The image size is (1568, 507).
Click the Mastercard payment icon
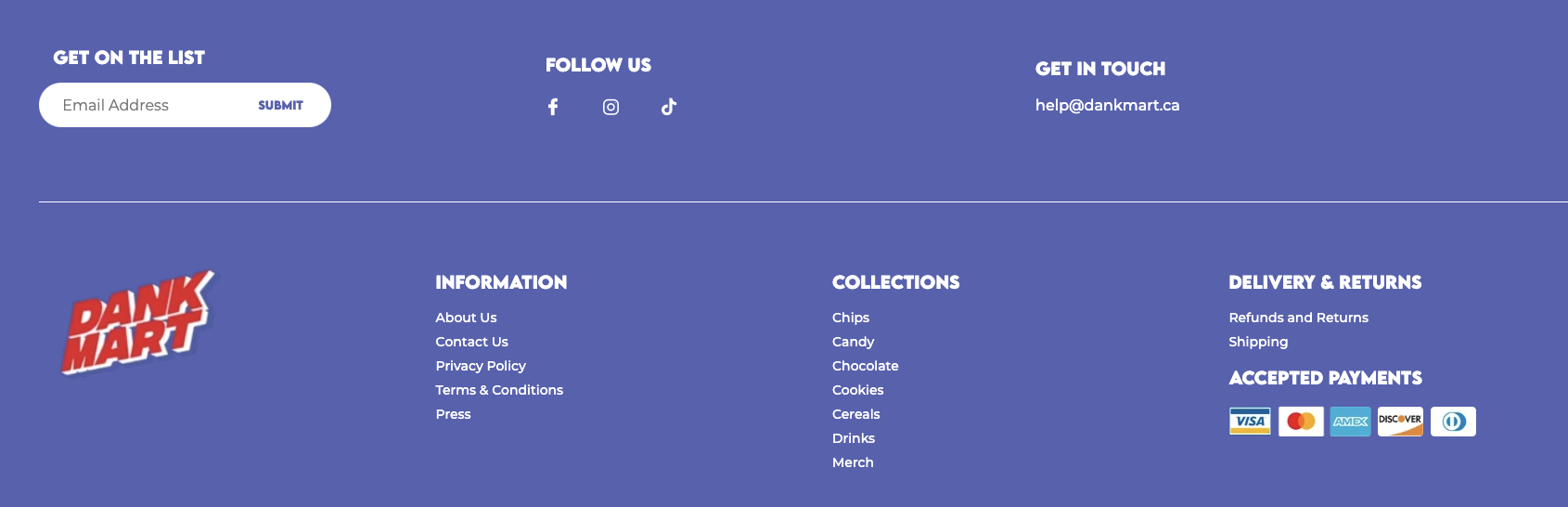click(x=1301, y=422)
